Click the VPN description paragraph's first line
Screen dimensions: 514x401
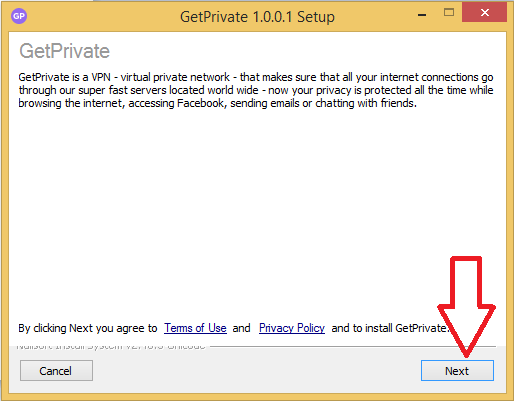pyautogui.click(x=256, y=77)
